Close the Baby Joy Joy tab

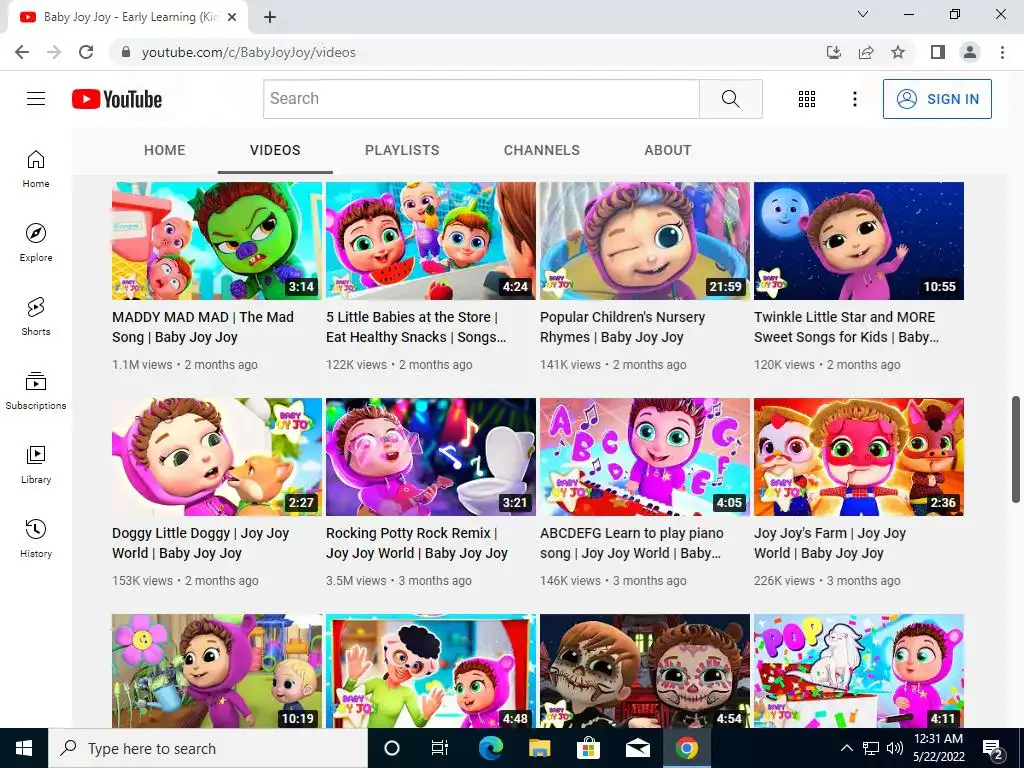click(x=232, y=17)
